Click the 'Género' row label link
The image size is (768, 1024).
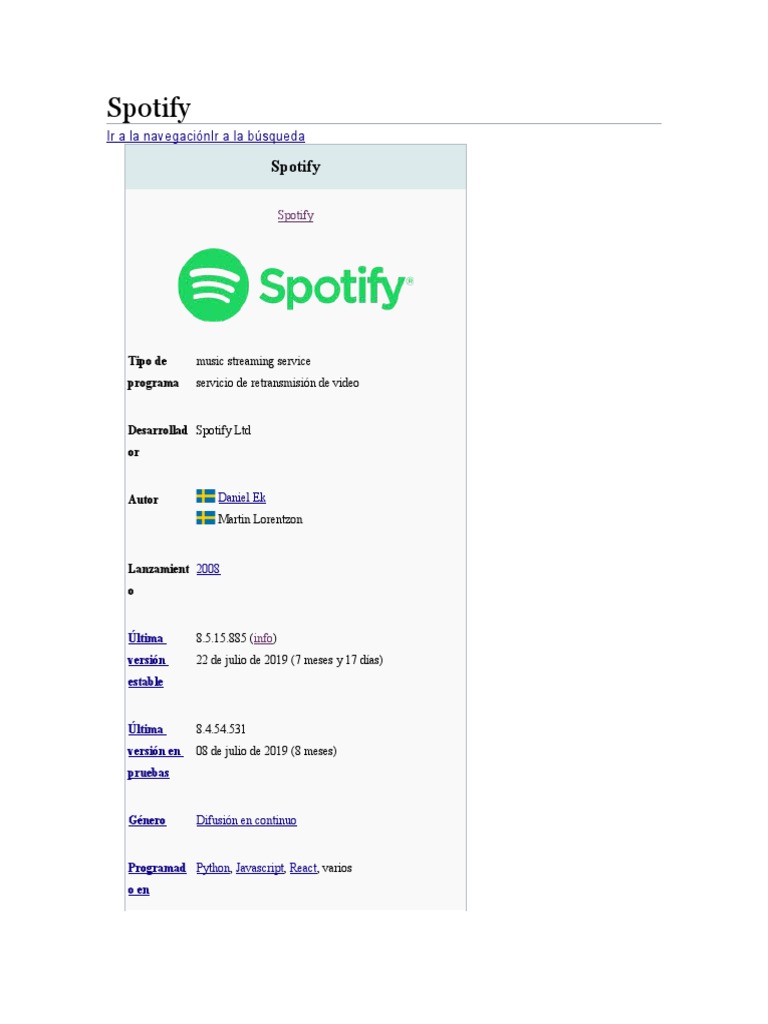pyautogui.click(x=147, y=821)
